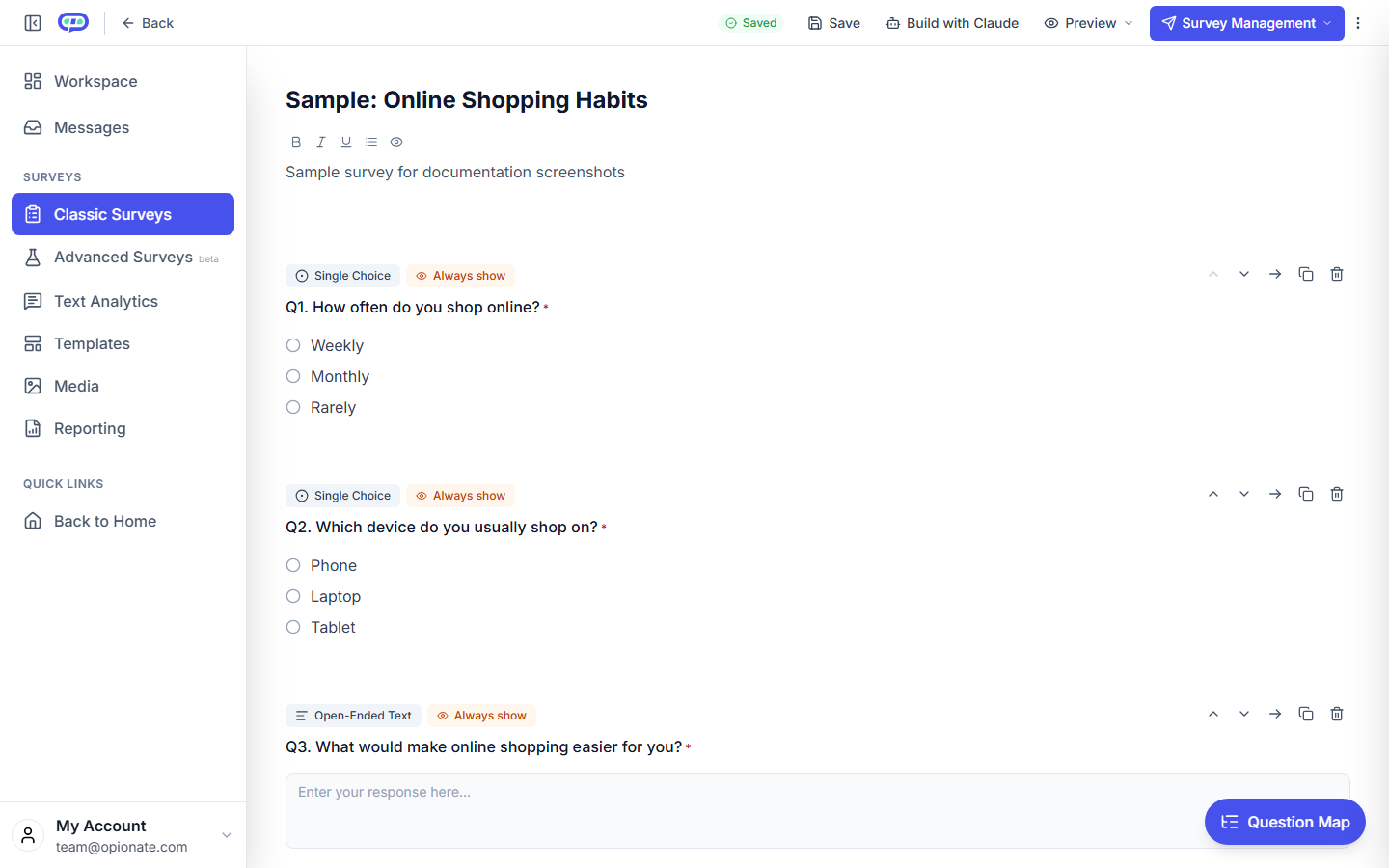Delete question Q2

pos(1337,494)
